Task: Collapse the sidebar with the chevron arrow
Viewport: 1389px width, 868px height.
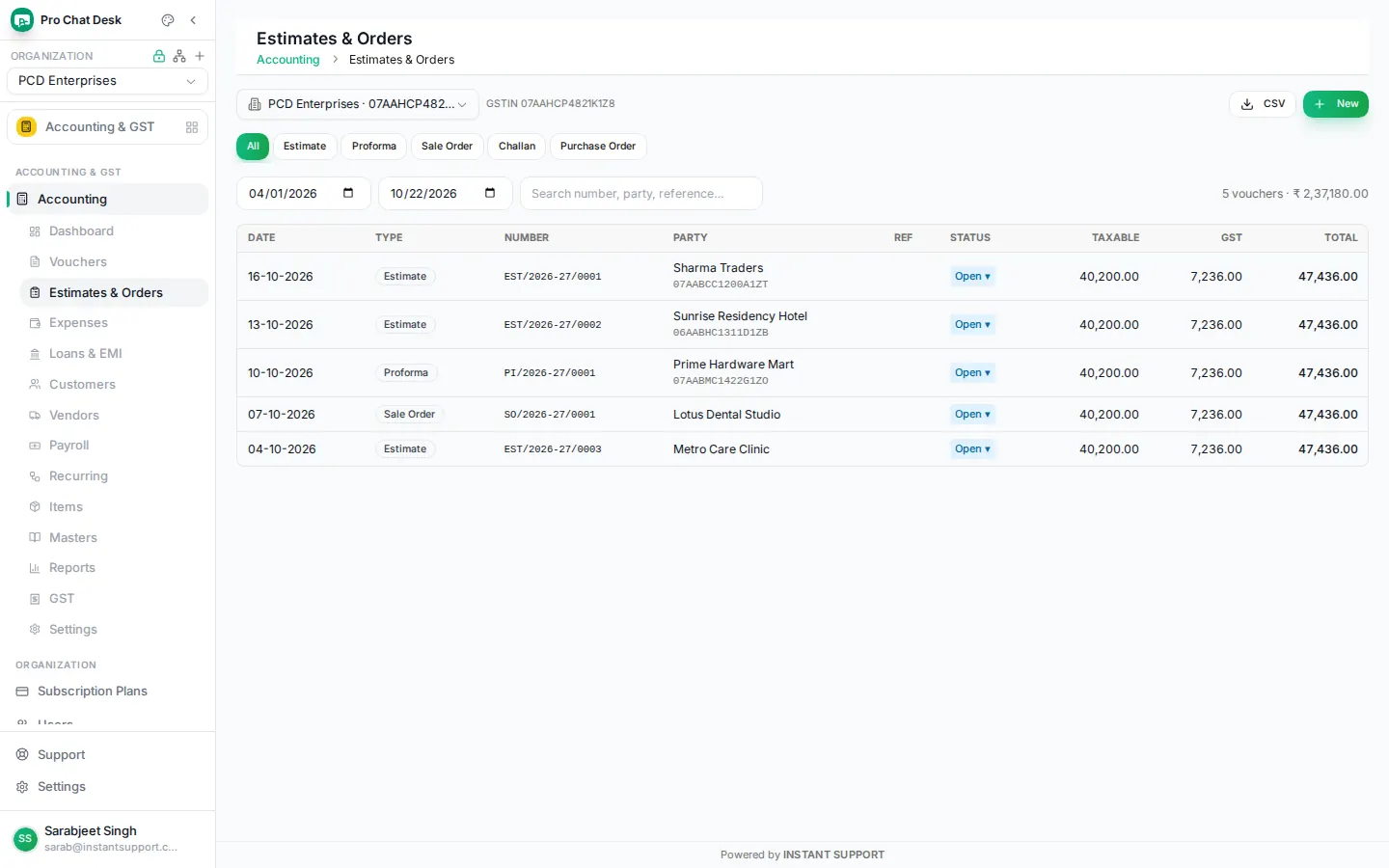Action: click(x=193, y=20)
